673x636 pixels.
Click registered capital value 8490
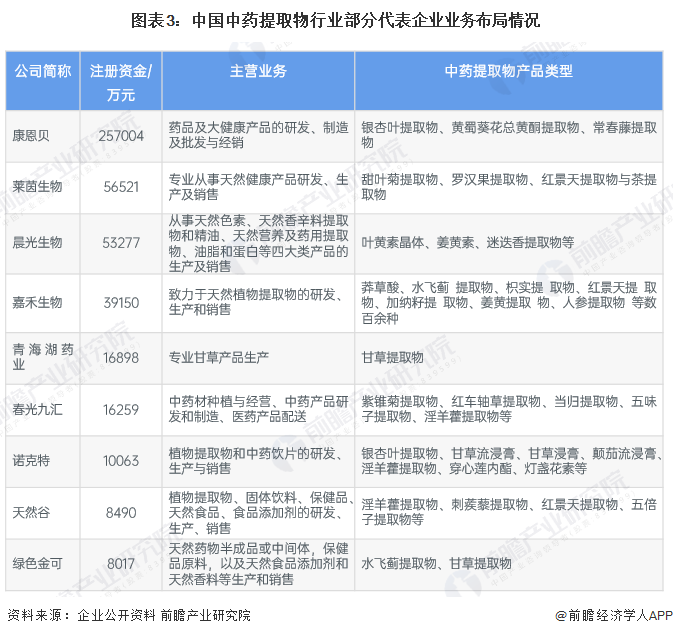click(121, 512)
